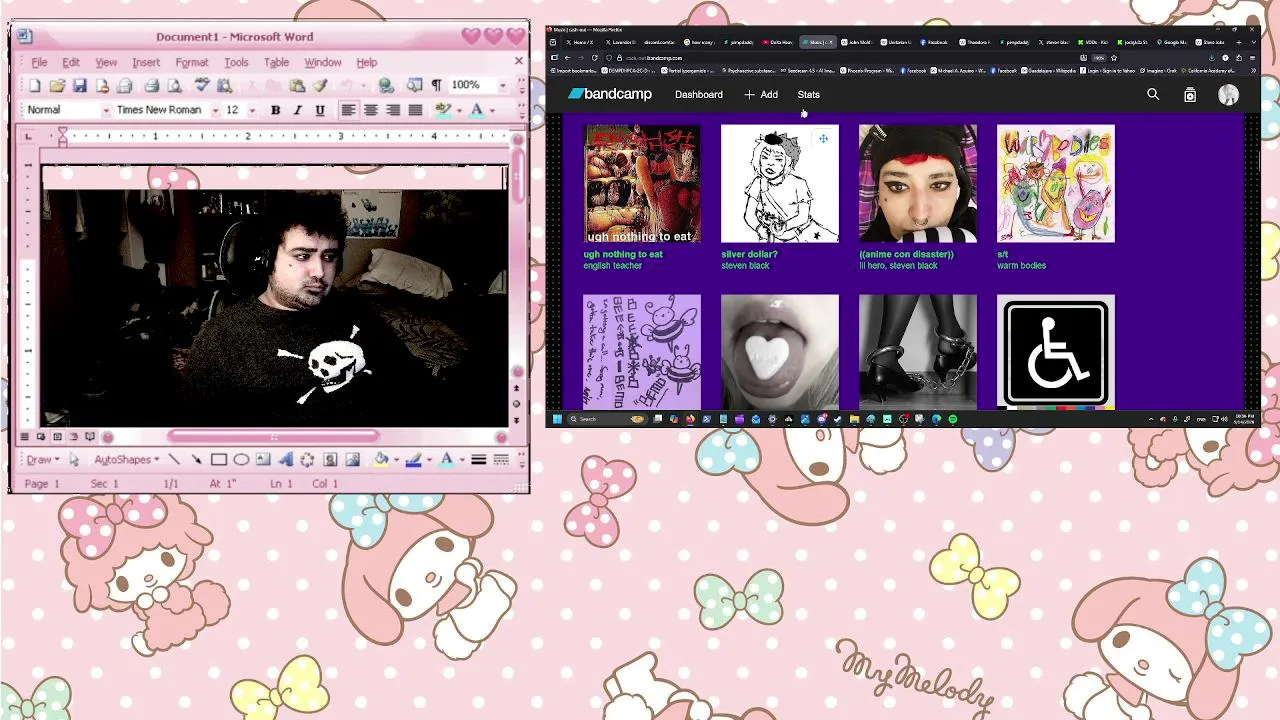Open the highlight color dropdown arrow
Image resolution: width=1280 pixels, height=720 pixels.
458,110
